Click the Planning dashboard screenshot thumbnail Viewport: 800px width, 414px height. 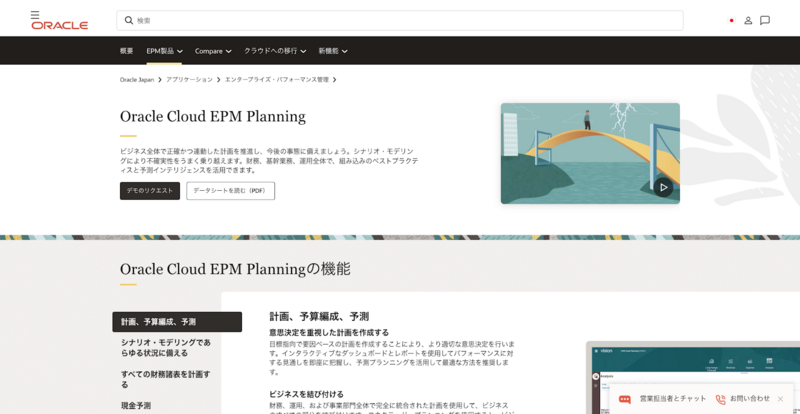point(693,378)
